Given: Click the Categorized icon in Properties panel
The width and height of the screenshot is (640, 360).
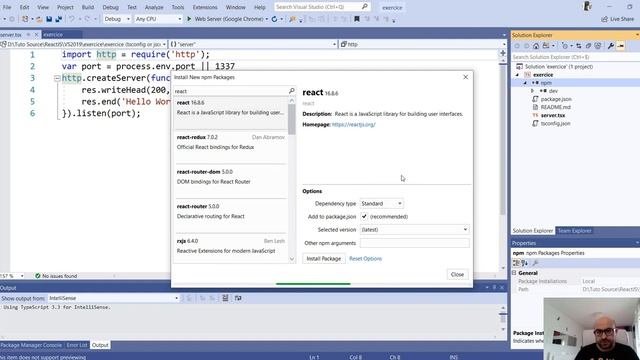Looking at the screenshot, I should point(516,263).
